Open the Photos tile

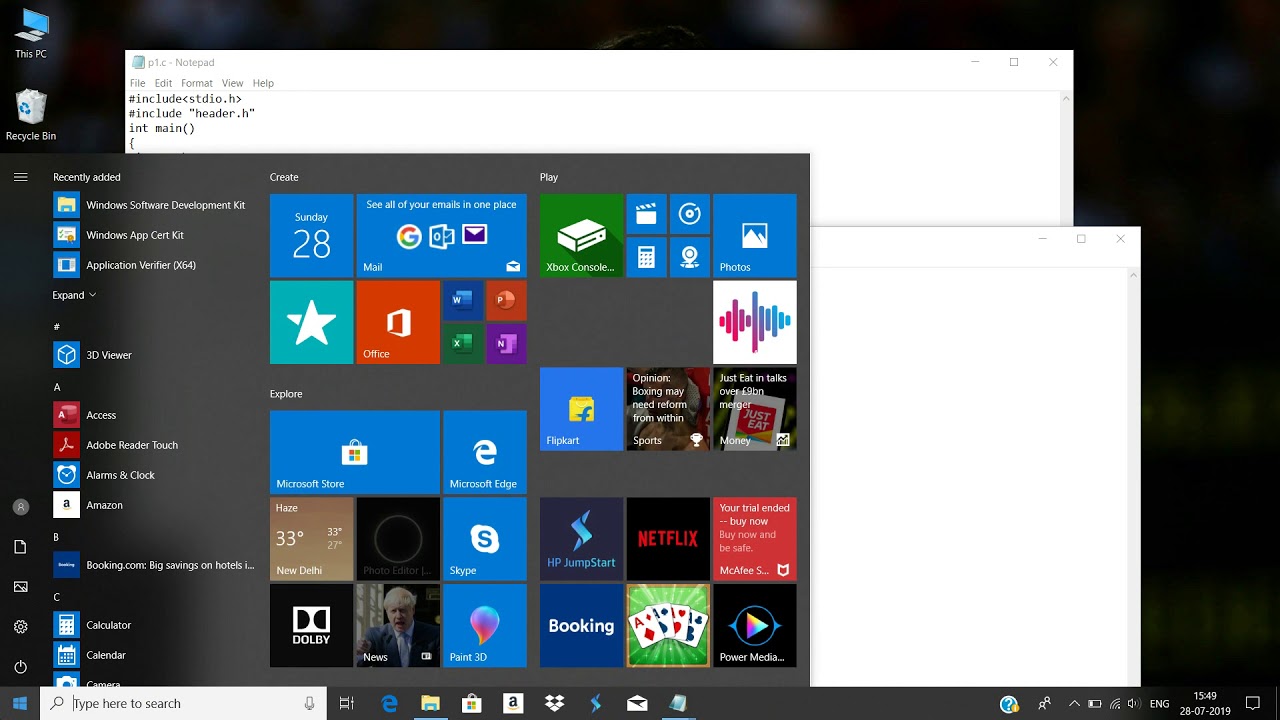755,235
